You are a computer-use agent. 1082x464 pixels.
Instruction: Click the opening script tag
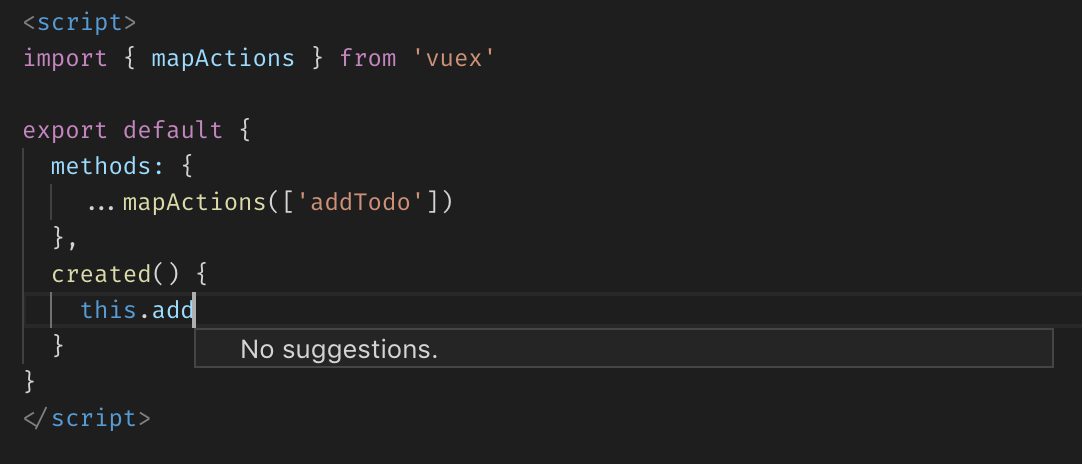point(80,21)
